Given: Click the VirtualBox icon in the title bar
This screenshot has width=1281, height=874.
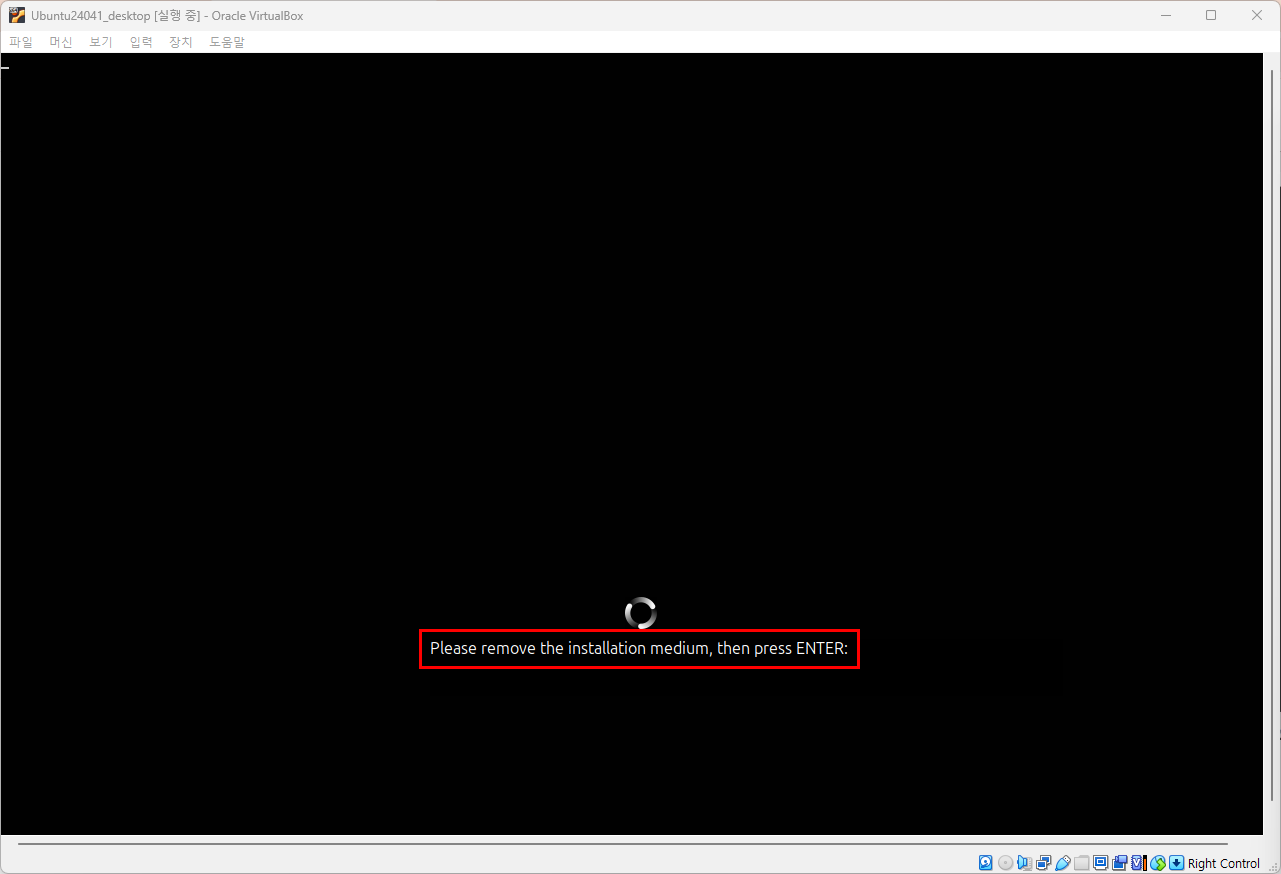Looking at the screenshot, I should coord(17,15).
